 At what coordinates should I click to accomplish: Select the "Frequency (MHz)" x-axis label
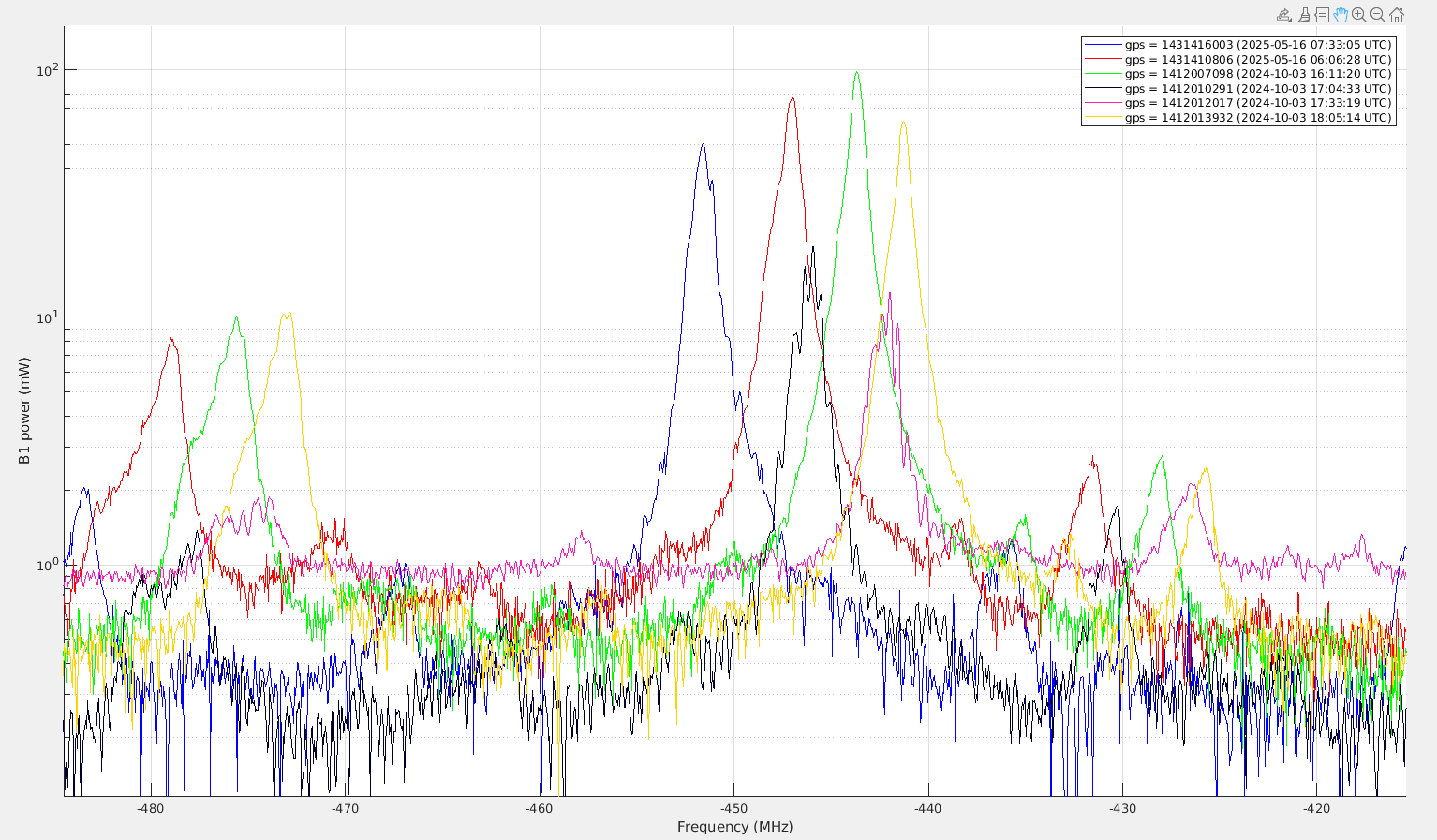click(x=735, y=827)
